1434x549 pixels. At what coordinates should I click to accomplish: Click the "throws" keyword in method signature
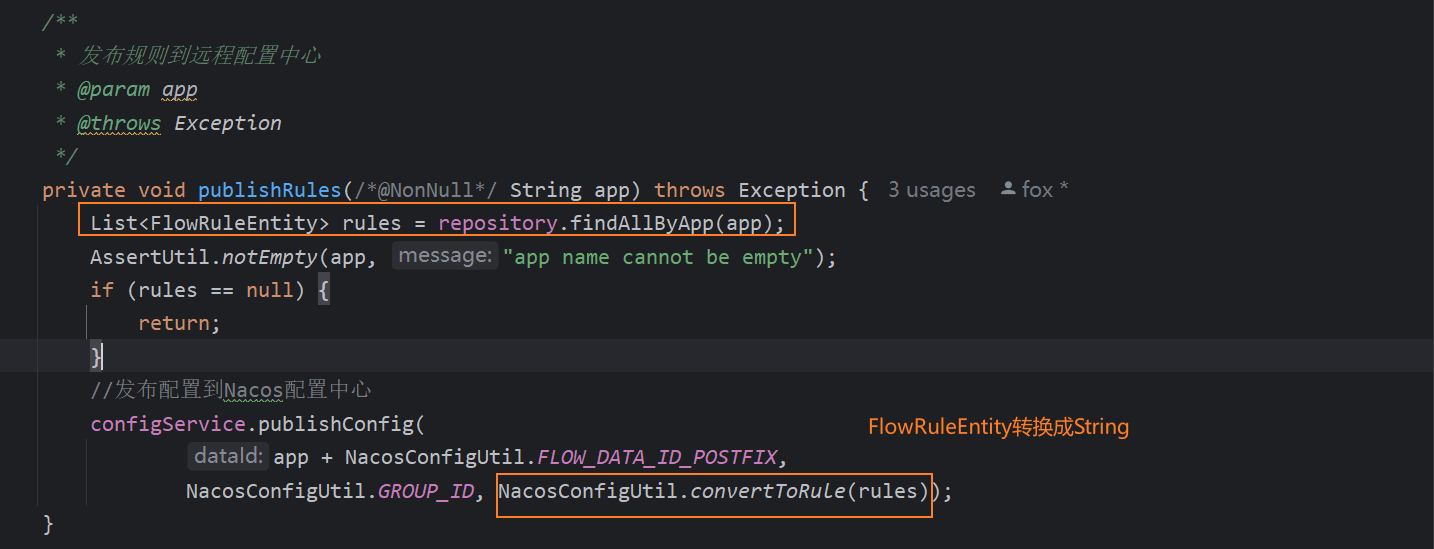pyautogui.click(x=690, y=190)
